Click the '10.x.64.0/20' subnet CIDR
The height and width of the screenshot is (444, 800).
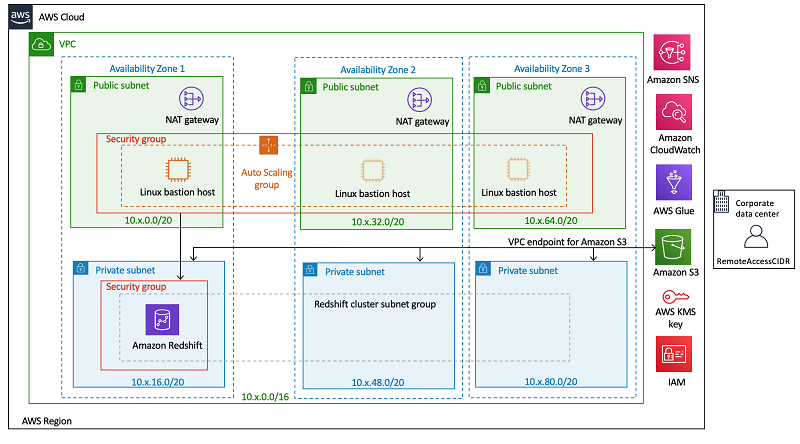coord(551,221)
